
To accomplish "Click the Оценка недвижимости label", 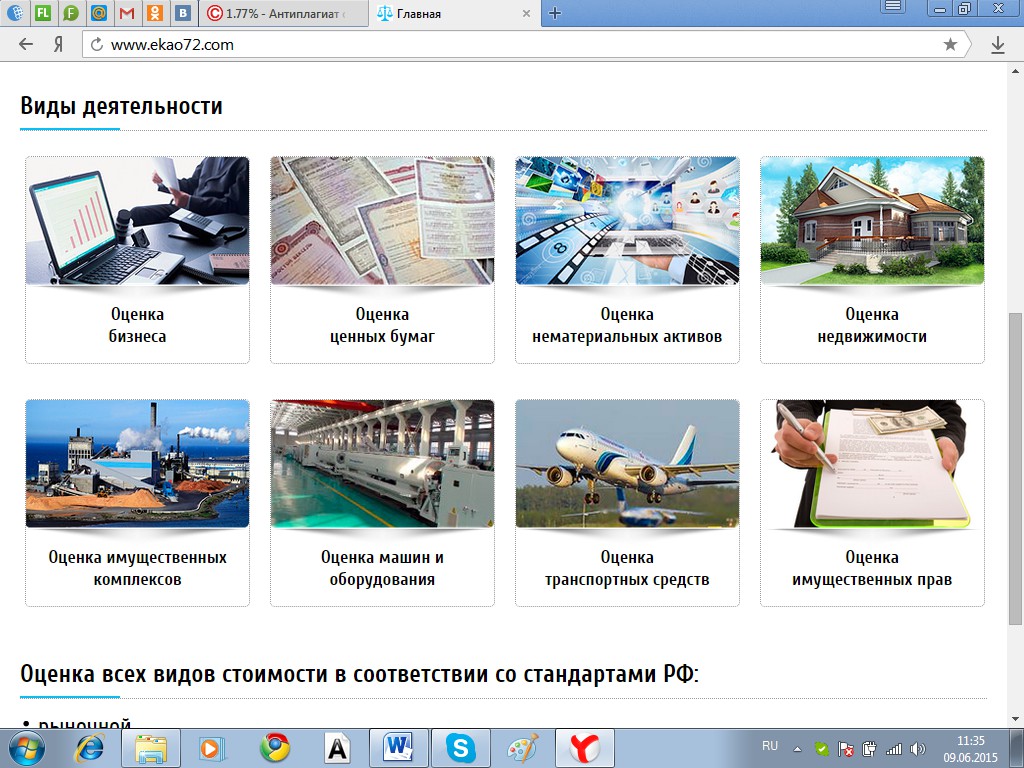I will pos(872,325).
